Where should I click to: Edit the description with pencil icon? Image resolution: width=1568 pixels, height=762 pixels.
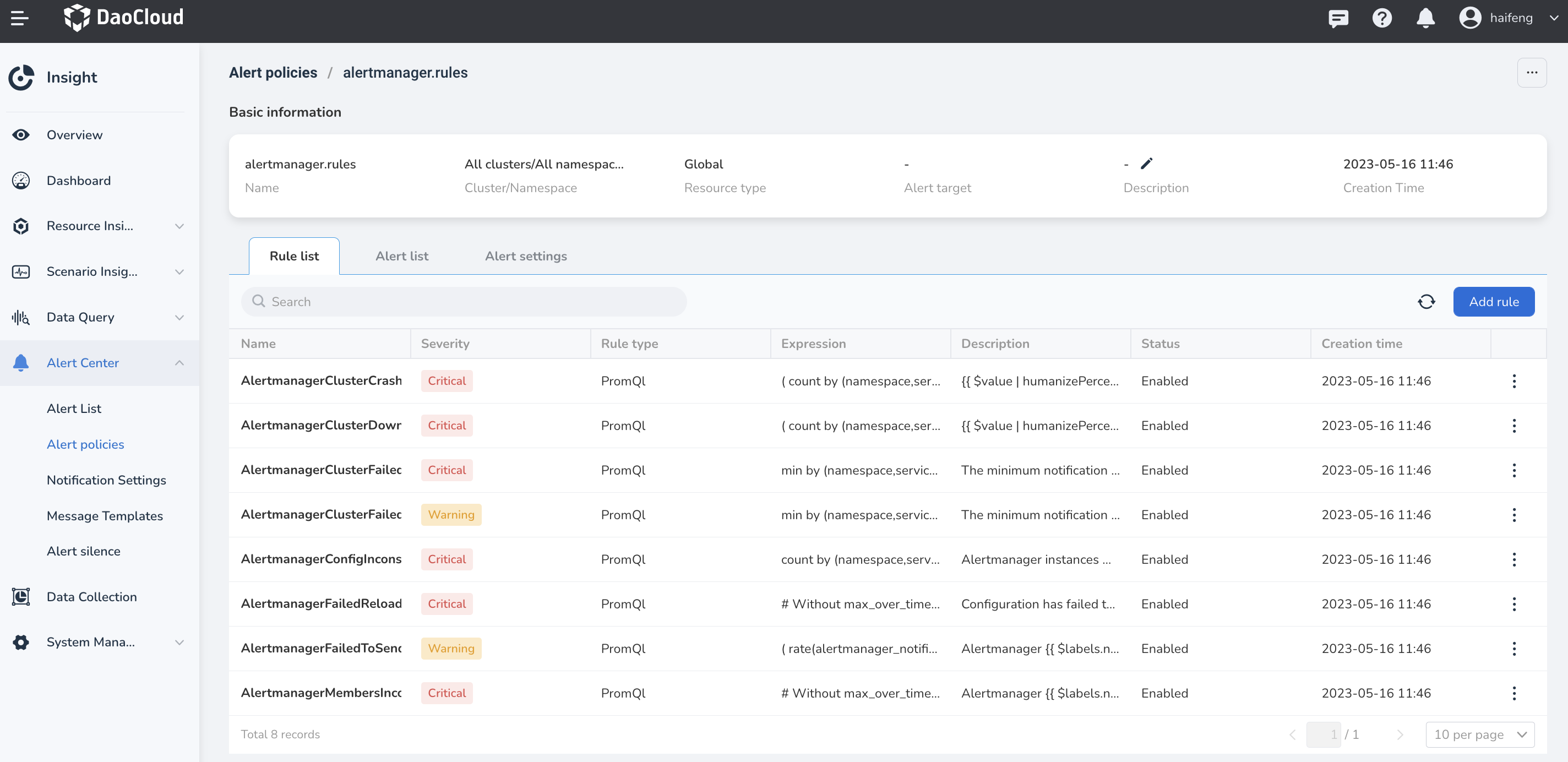point(1146,163)
